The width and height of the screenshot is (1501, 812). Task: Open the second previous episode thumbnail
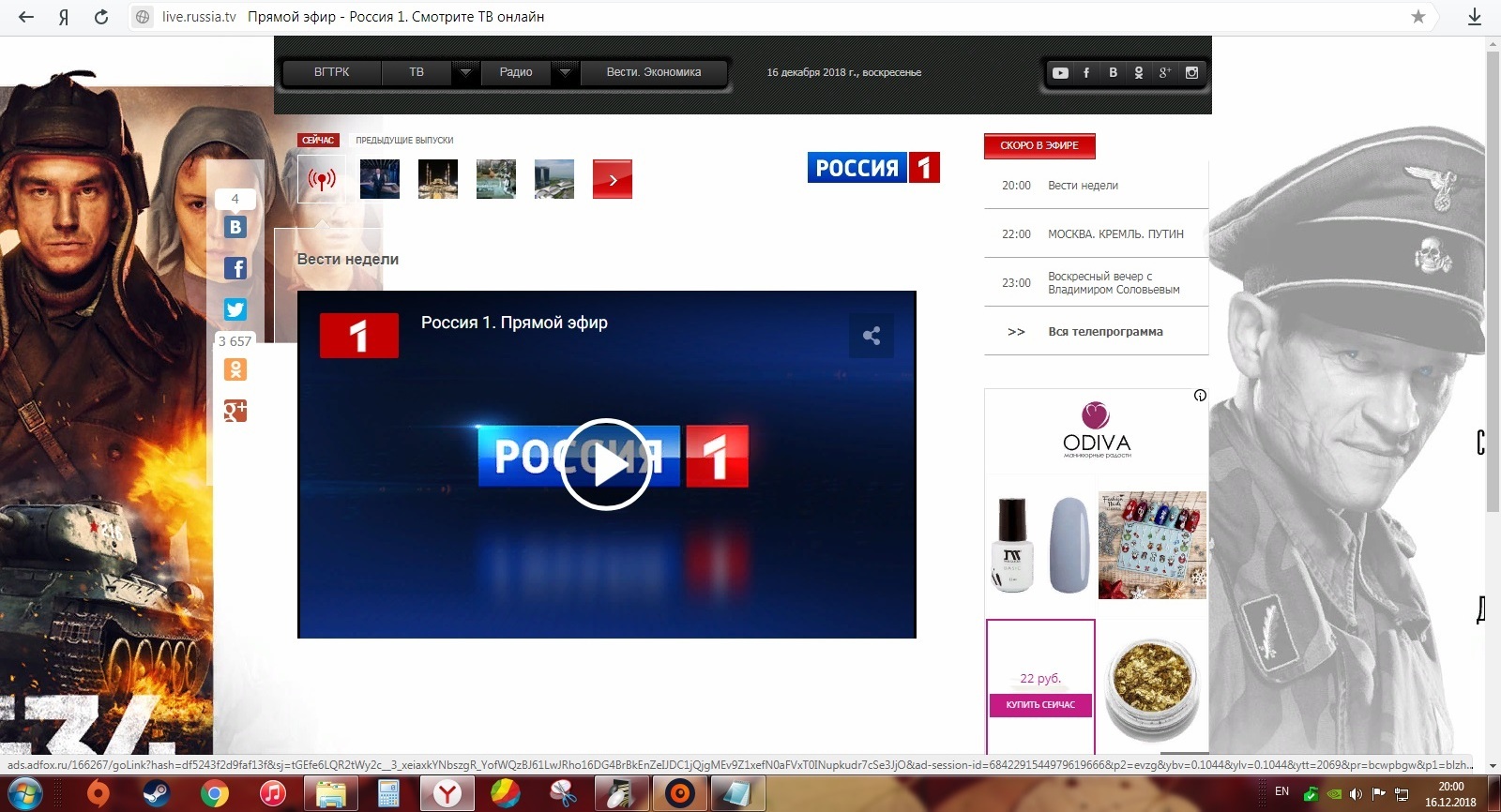[438, 179]
